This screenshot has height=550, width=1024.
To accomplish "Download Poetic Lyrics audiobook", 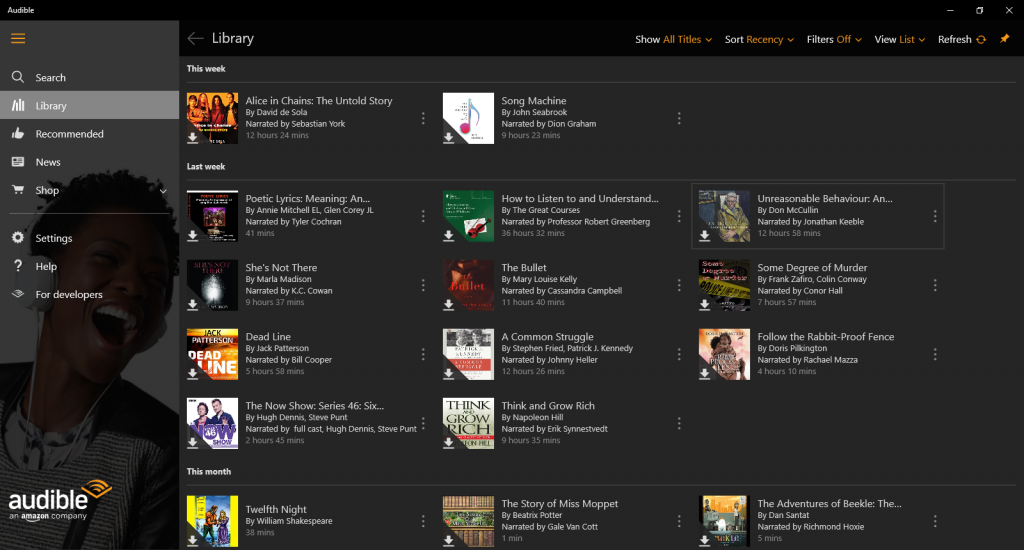I will tap(193, 236).
